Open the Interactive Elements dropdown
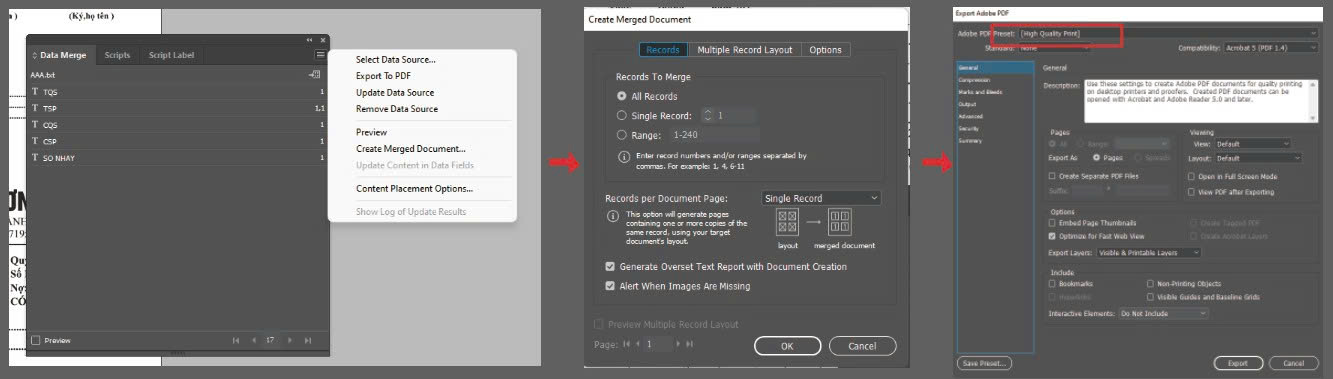Viewport: 1333px width, 379px height. (1163, 313)
